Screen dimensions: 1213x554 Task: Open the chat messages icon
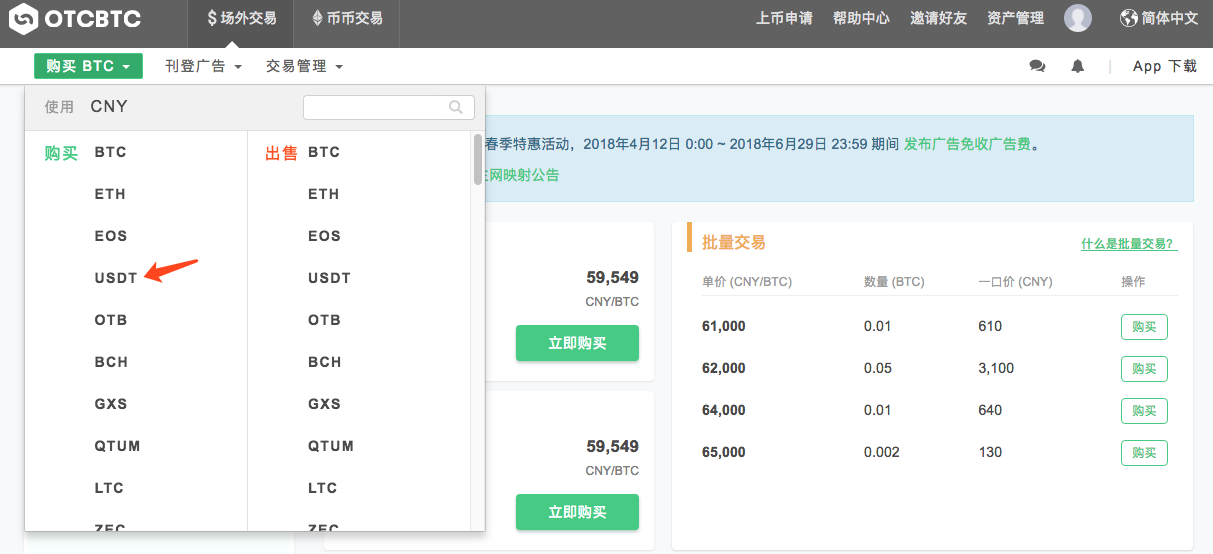pyautogui.click(x=1037, y=66)
